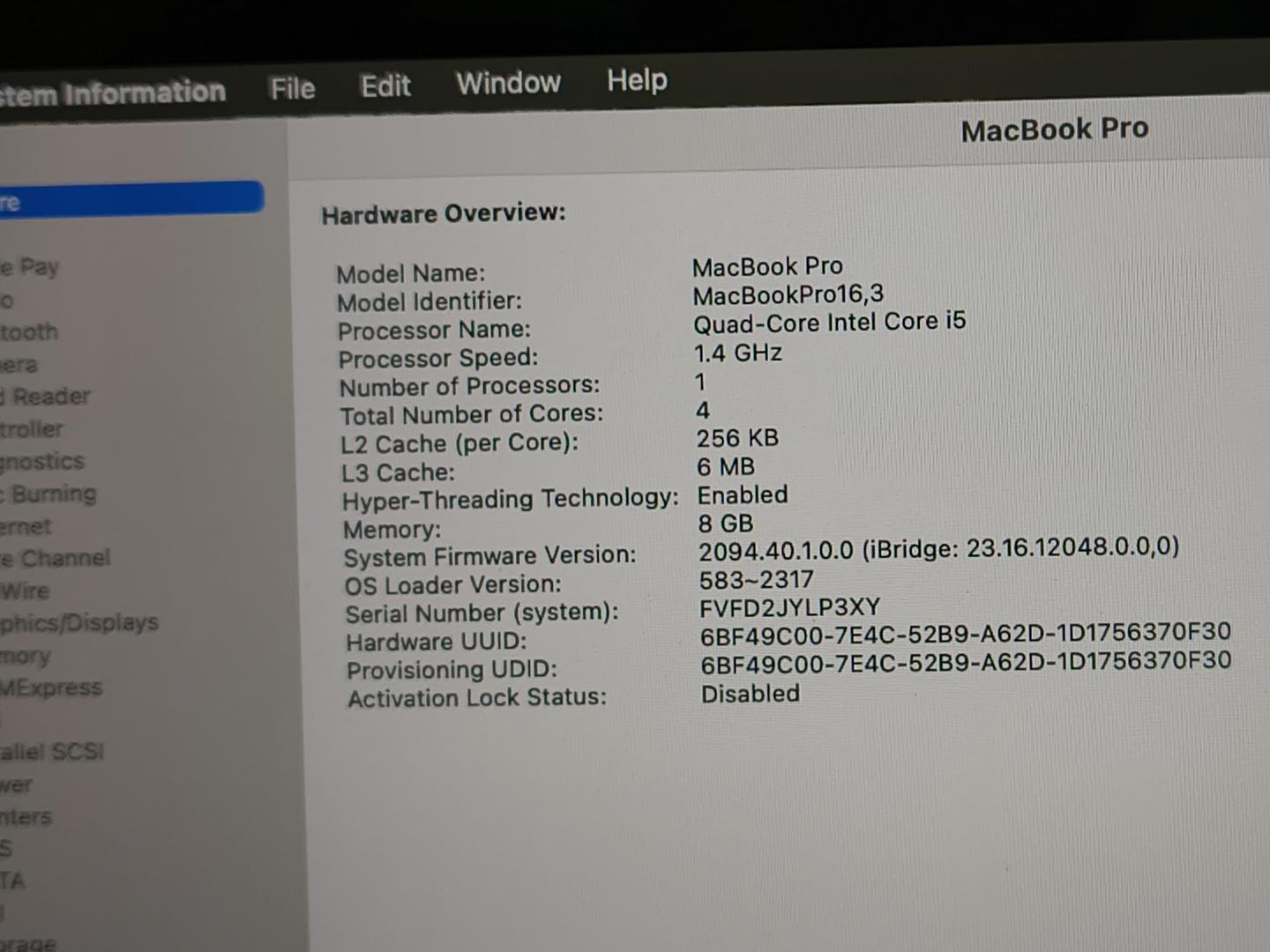
Task: Select Disc Burning in the sidebar
Action: click(51, 494)
